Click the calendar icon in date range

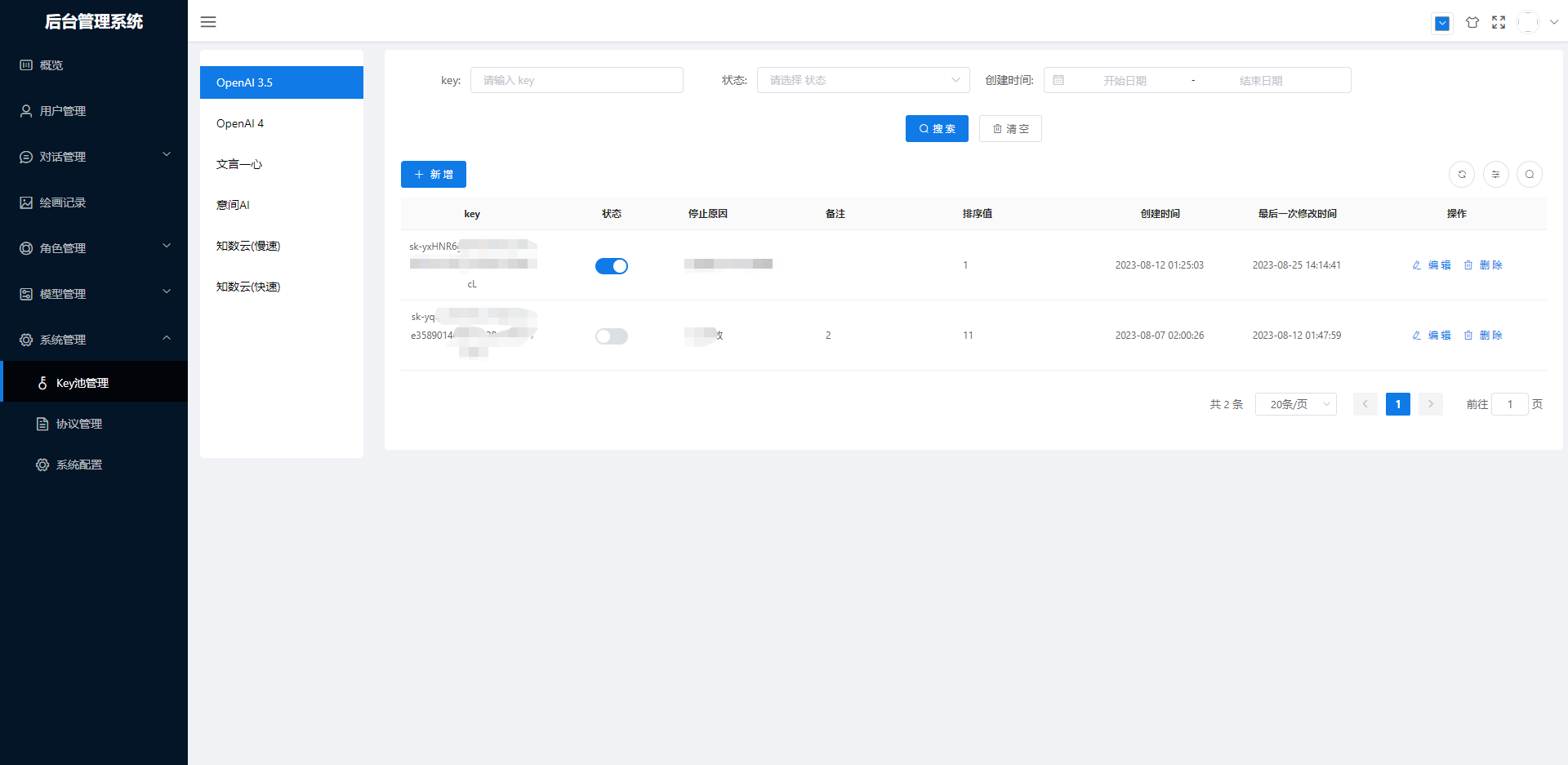(x=1058, y=80)
